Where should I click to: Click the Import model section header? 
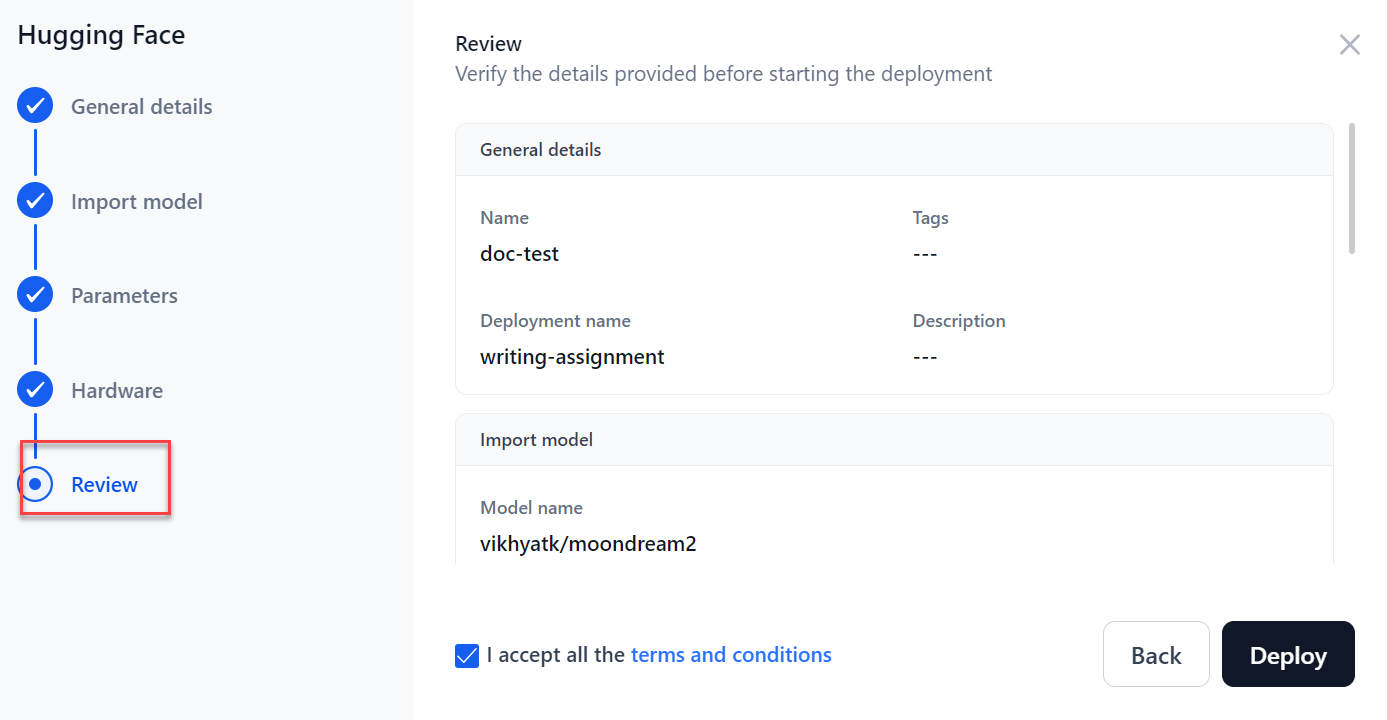click(x=536, y=440)
